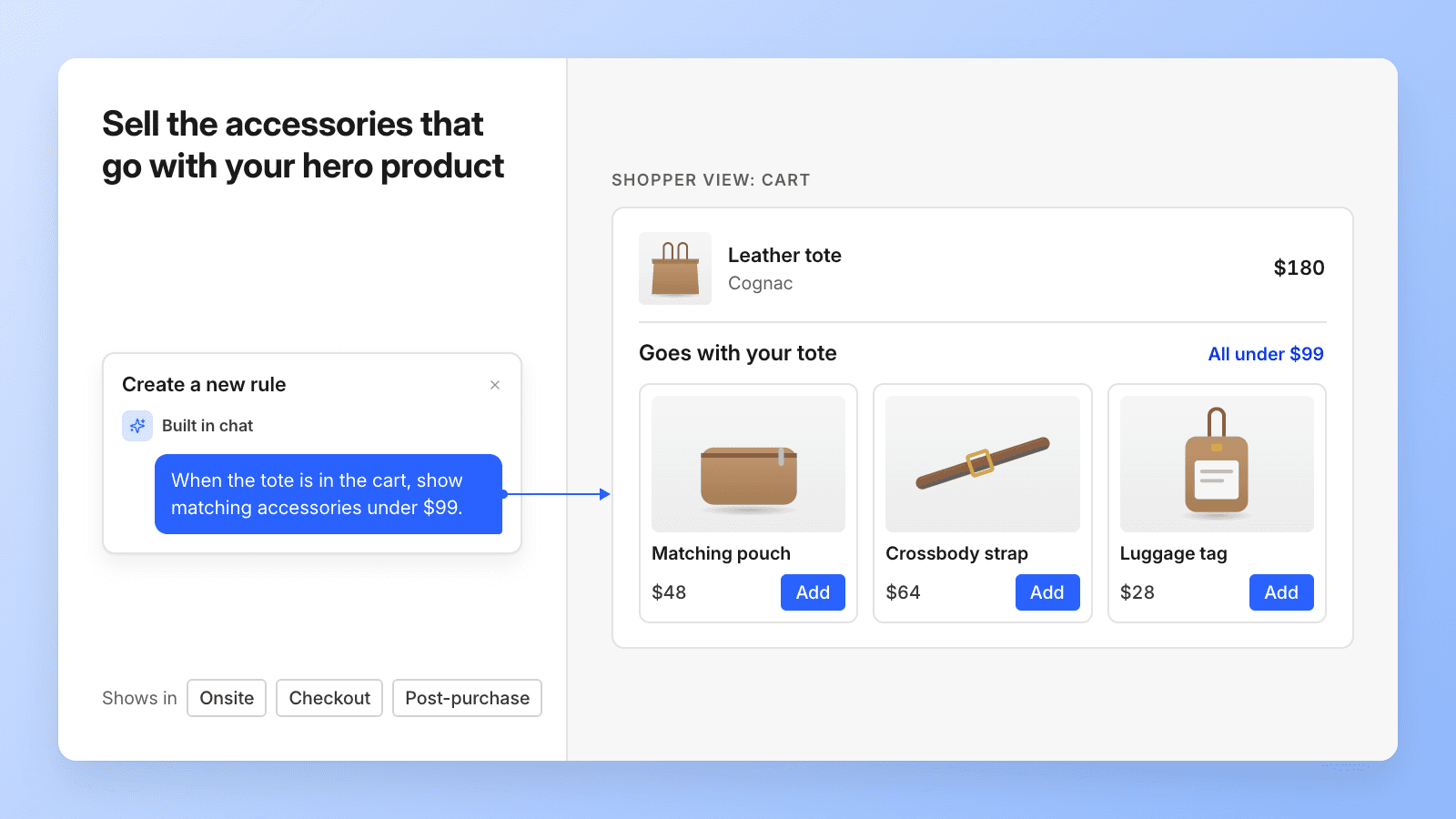Add the Matching pouch to cart
Viewport: 1456px width, 819px height.
click(813, 592)
